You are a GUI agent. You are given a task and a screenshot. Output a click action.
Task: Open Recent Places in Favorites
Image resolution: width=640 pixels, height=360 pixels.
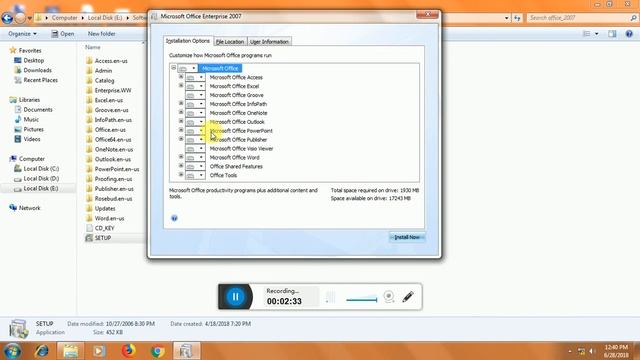click(36, 80)
